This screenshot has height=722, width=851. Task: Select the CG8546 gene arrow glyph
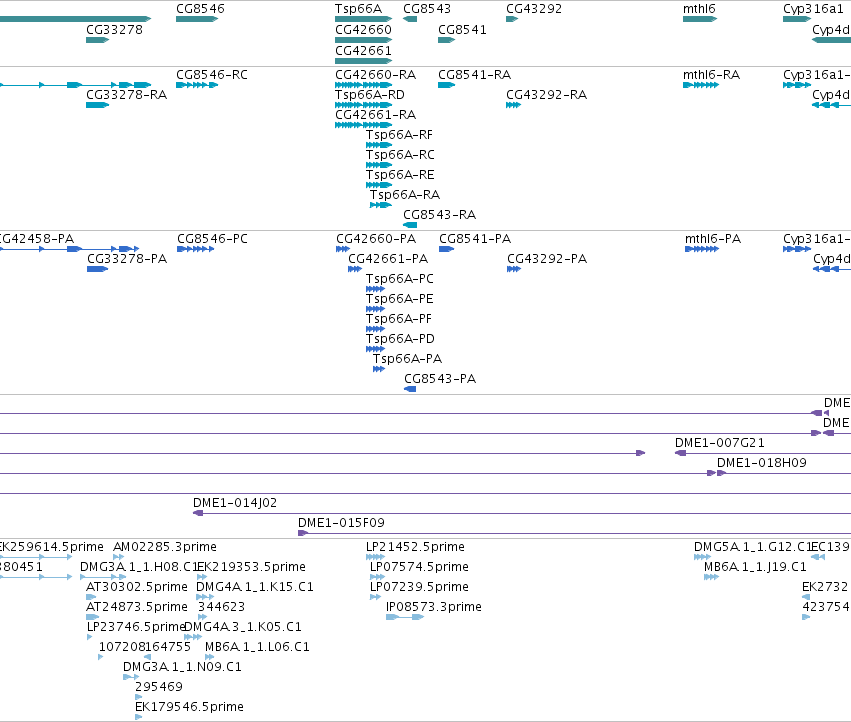[x=196, y=19]
